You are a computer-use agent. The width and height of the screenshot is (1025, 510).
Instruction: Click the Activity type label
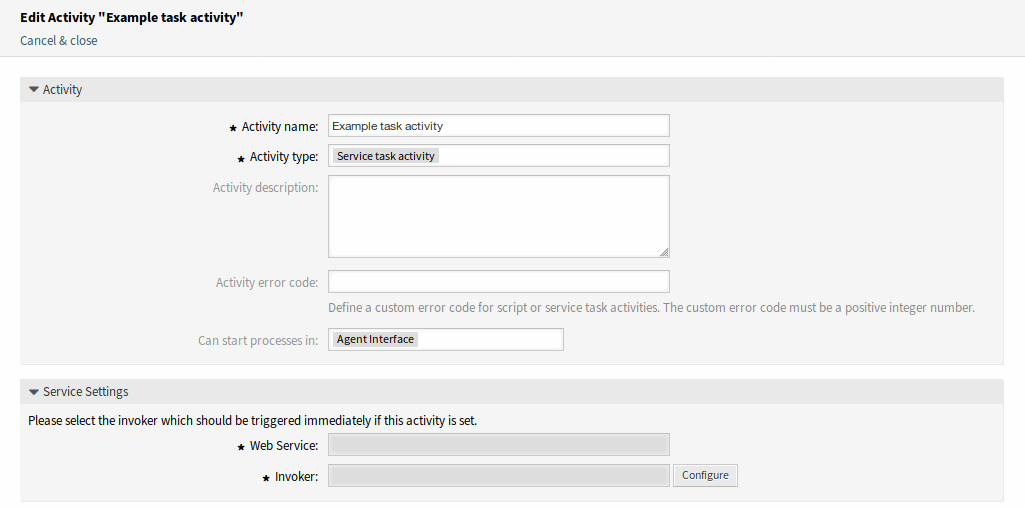click(283, 157)
